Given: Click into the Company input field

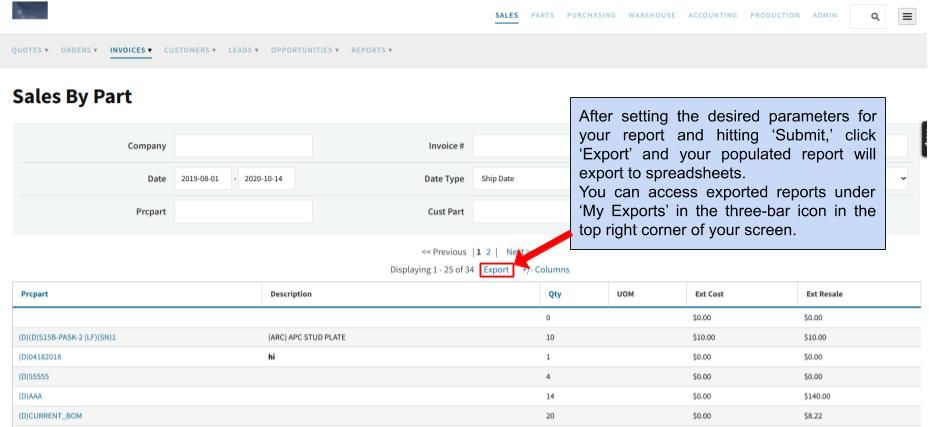Looking at the screenshot, I should coord(244,146).
